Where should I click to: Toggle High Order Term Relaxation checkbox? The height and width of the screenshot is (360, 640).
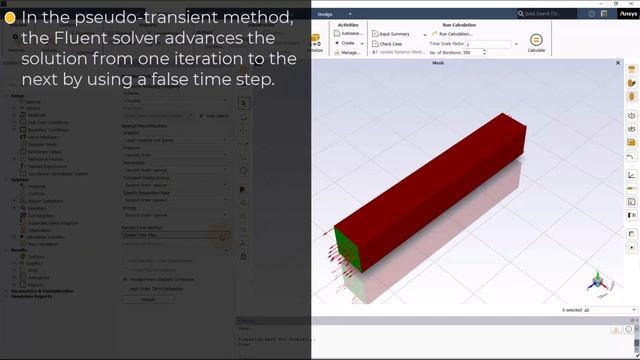(125, 289)
